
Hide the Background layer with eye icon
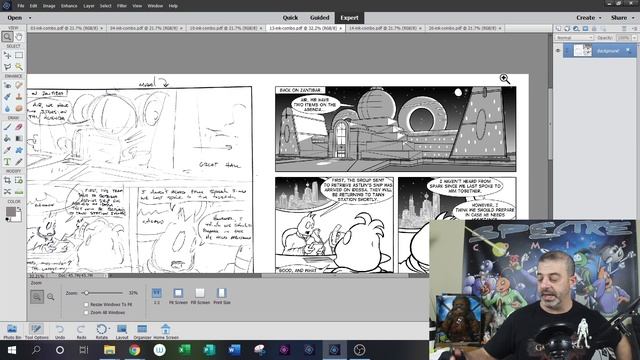558,51
